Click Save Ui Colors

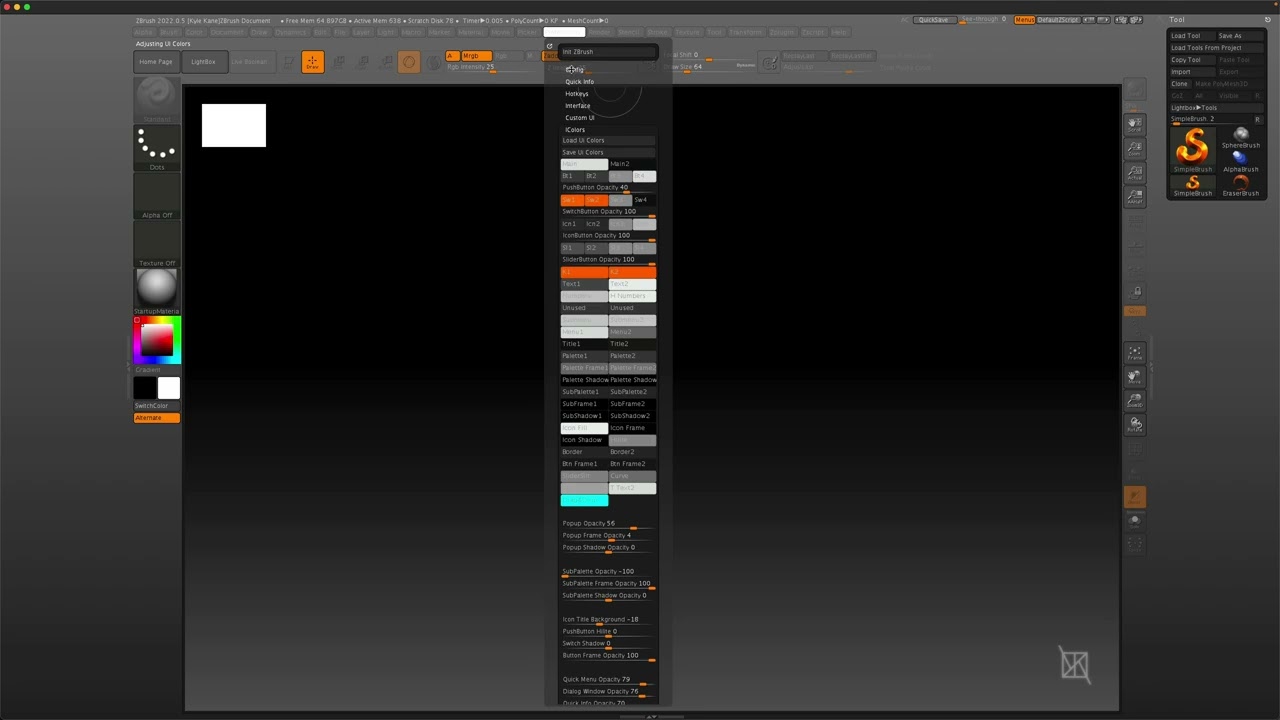(608, 153)
